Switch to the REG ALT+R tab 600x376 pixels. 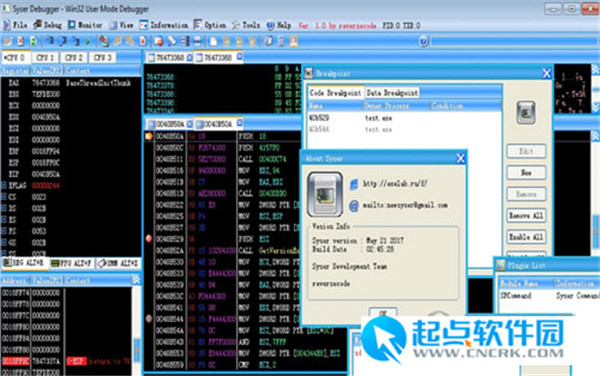[25, 263]
